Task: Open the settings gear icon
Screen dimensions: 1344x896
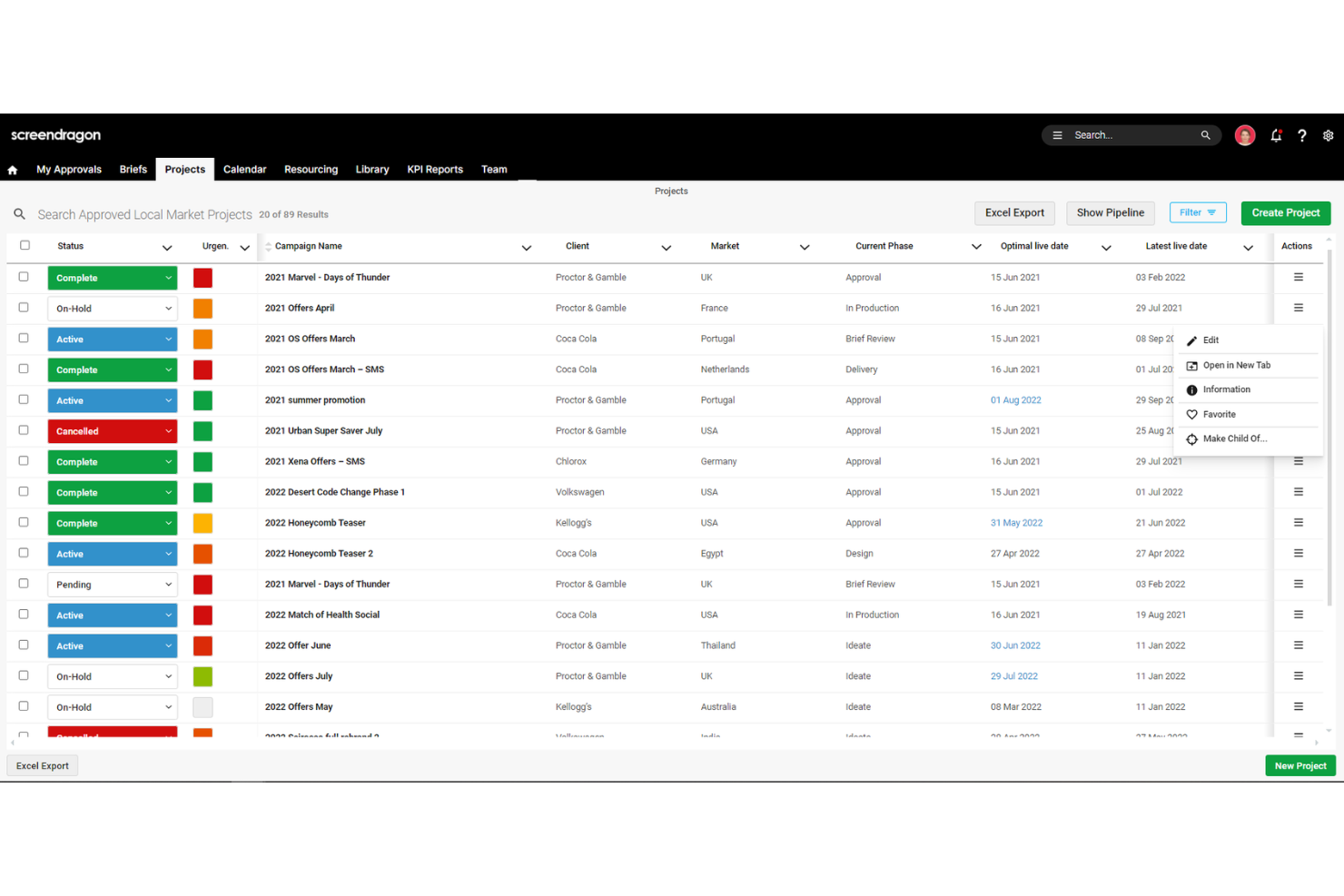Action: (x=1328, y=134)
